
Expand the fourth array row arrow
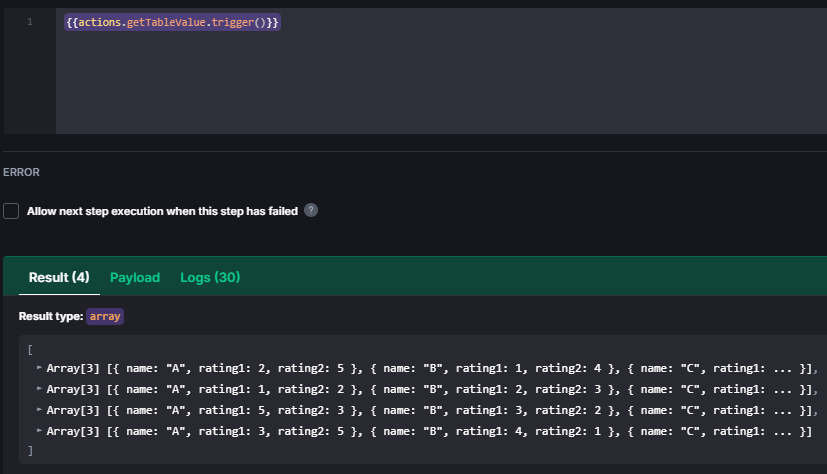click(x=39, y=430)
